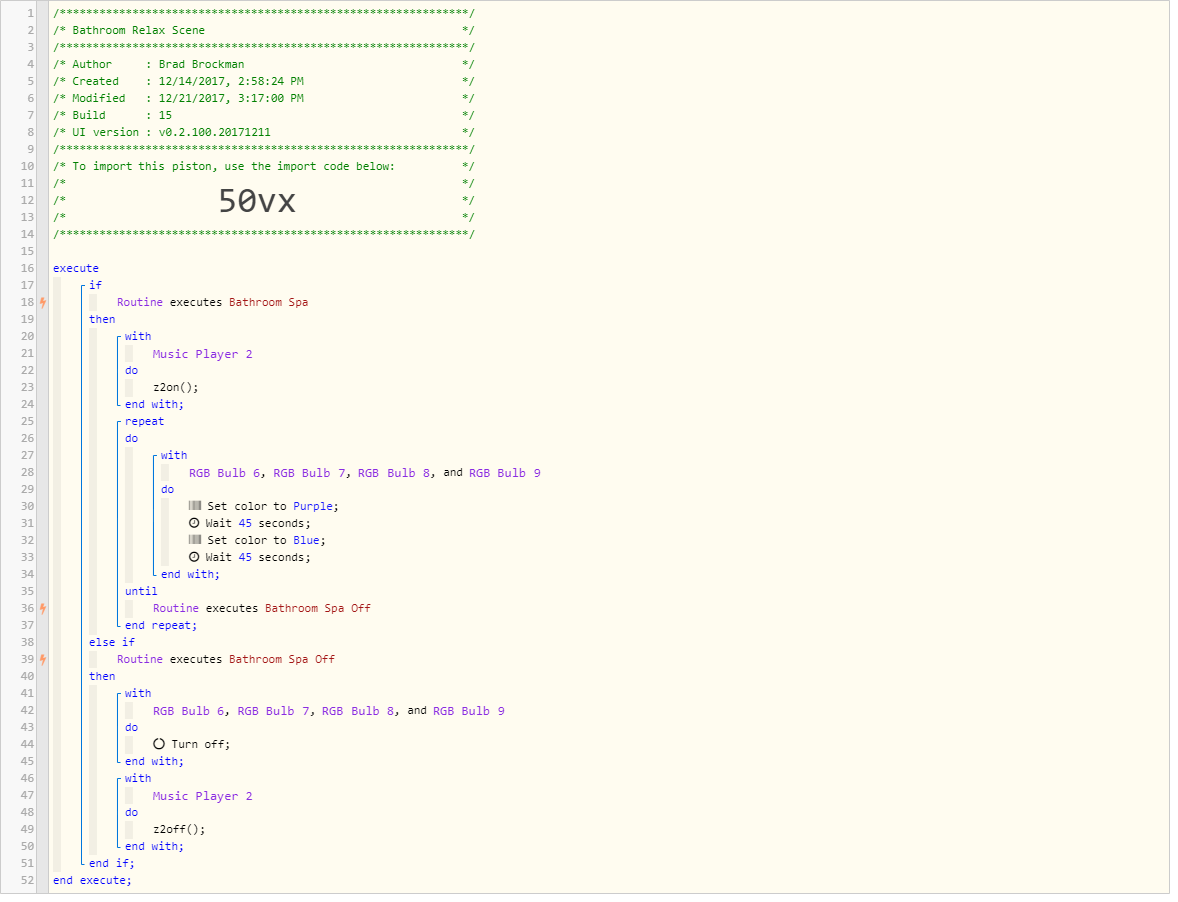Image resolution: width=1178 pixels, height=902 pixels.
Task: Click the with keyword on line 41
Action: (138, 693)
